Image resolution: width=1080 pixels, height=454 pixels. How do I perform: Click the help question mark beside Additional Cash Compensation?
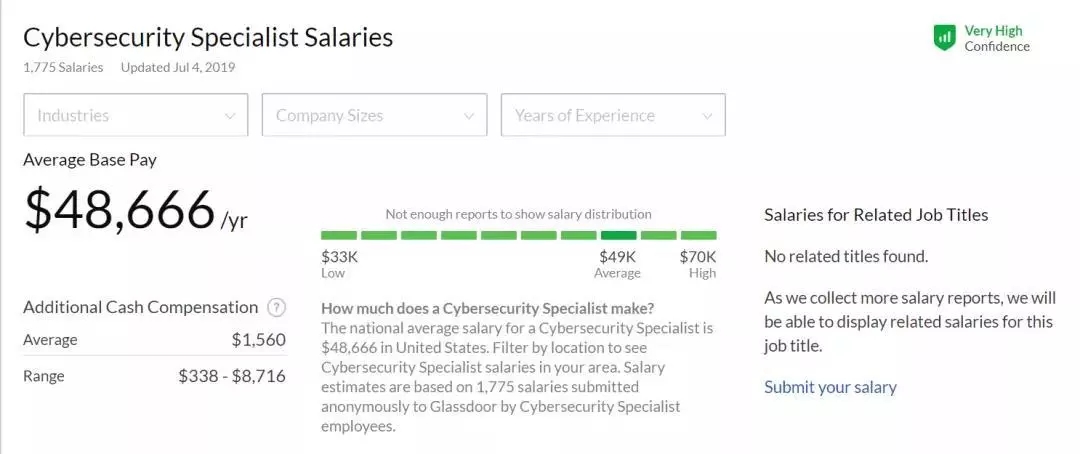pyautogui.click(x=277, y=308)
